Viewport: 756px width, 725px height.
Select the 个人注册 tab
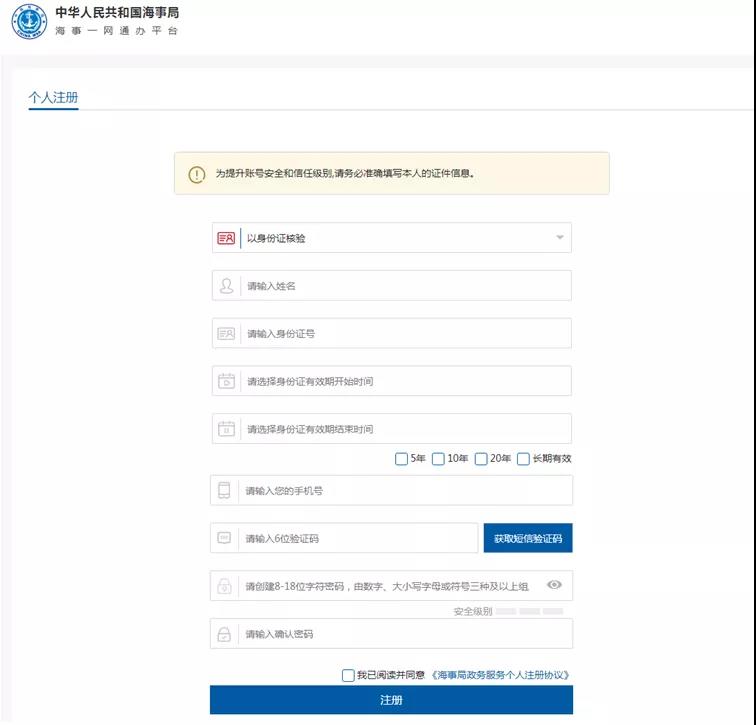[x=54, y=97]
